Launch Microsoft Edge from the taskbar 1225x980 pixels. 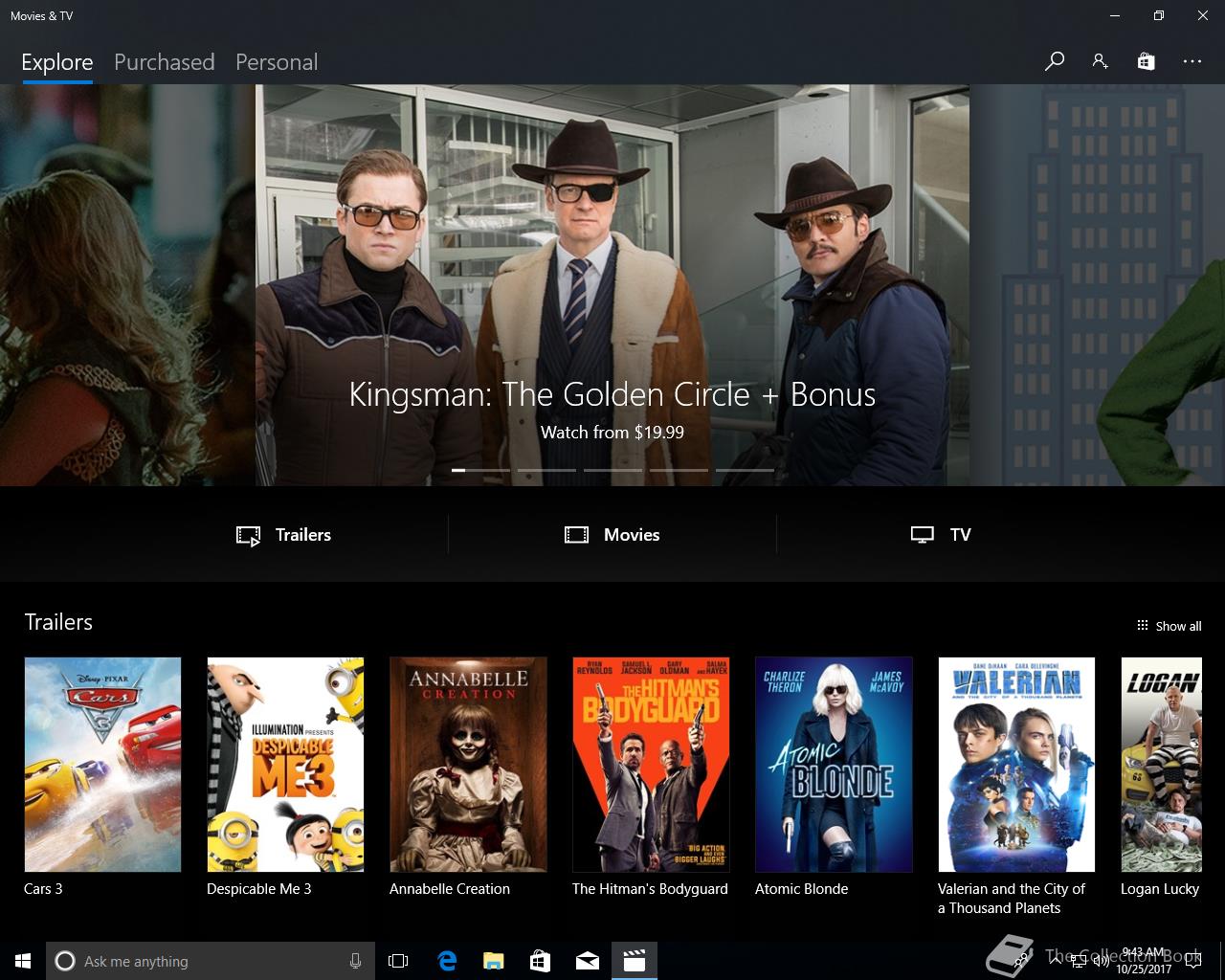447,961
